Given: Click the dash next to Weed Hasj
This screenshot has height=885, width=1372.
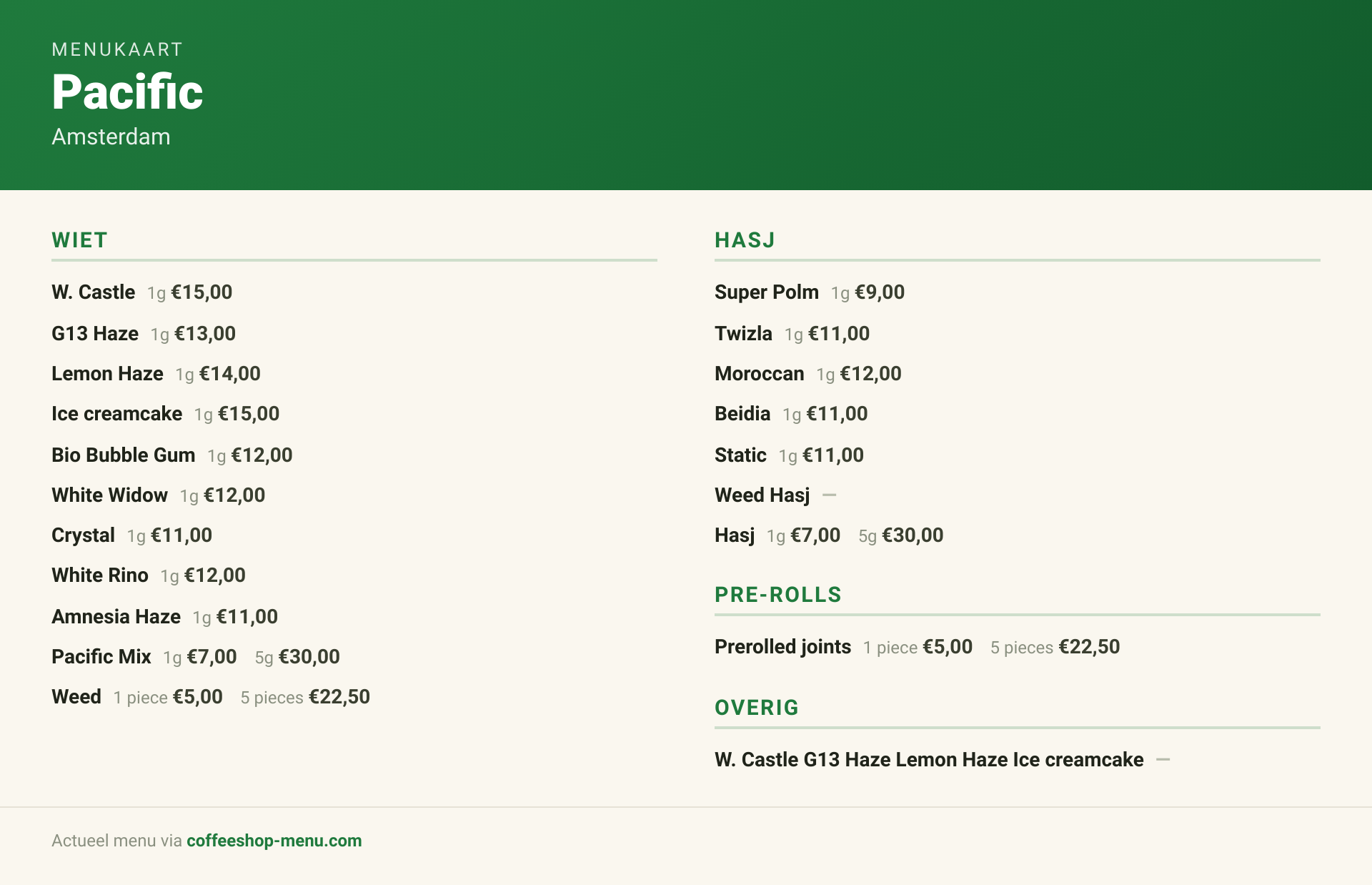Looking at the screenshot, I should coord(829,495).
